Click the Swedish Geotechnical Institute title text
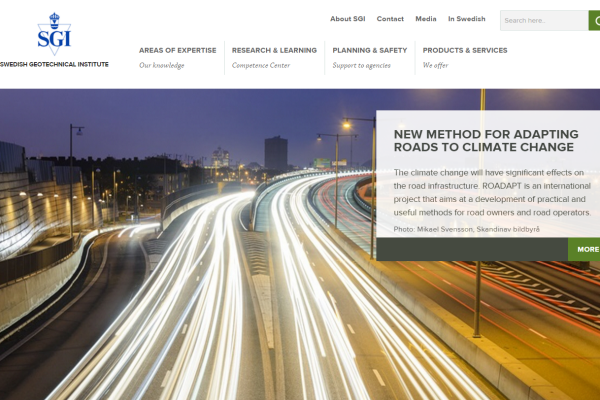600x400 pixels. pos(54,64)
